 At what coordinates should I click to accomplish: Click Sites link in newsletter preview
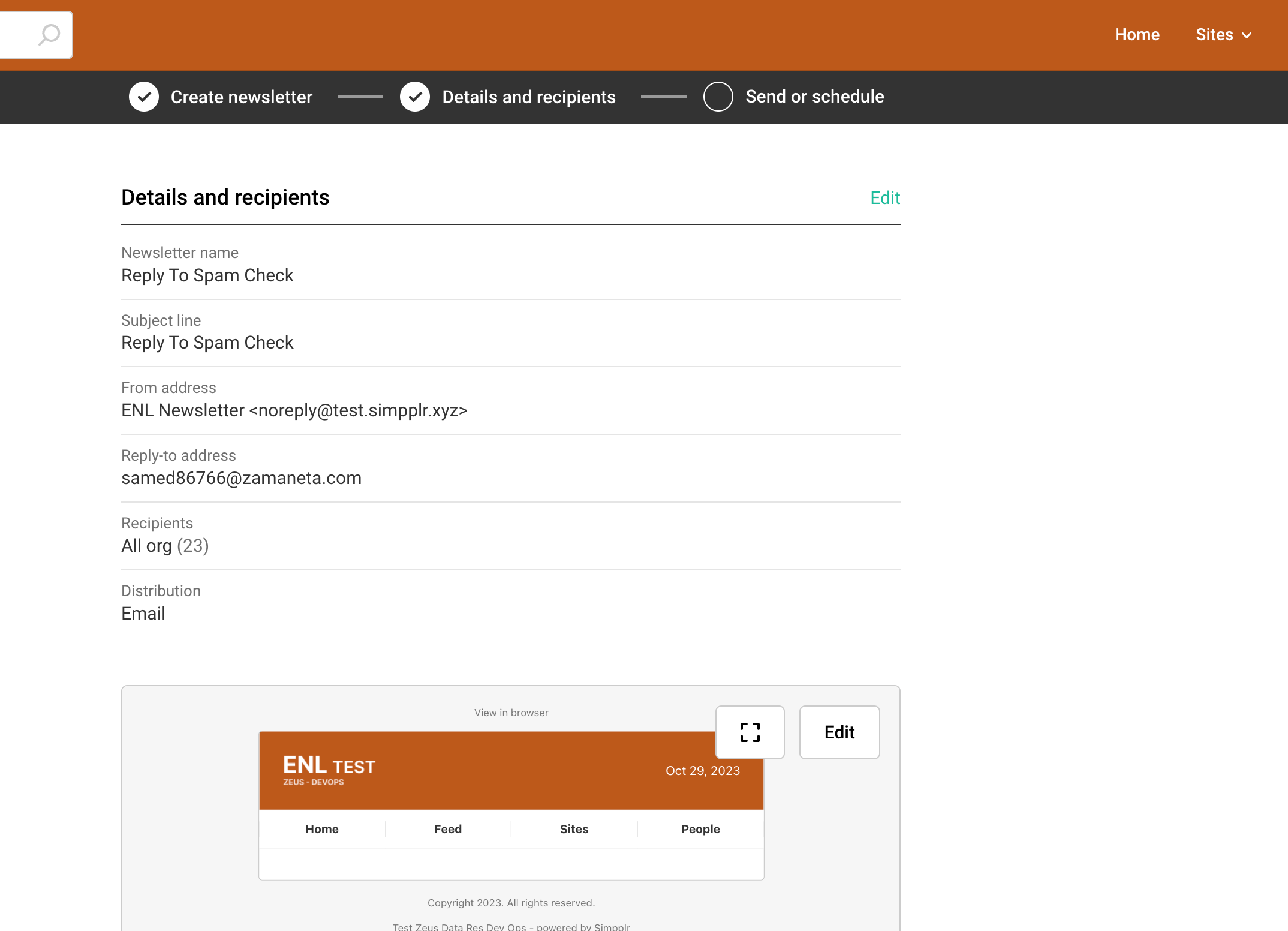pos(574,829)
